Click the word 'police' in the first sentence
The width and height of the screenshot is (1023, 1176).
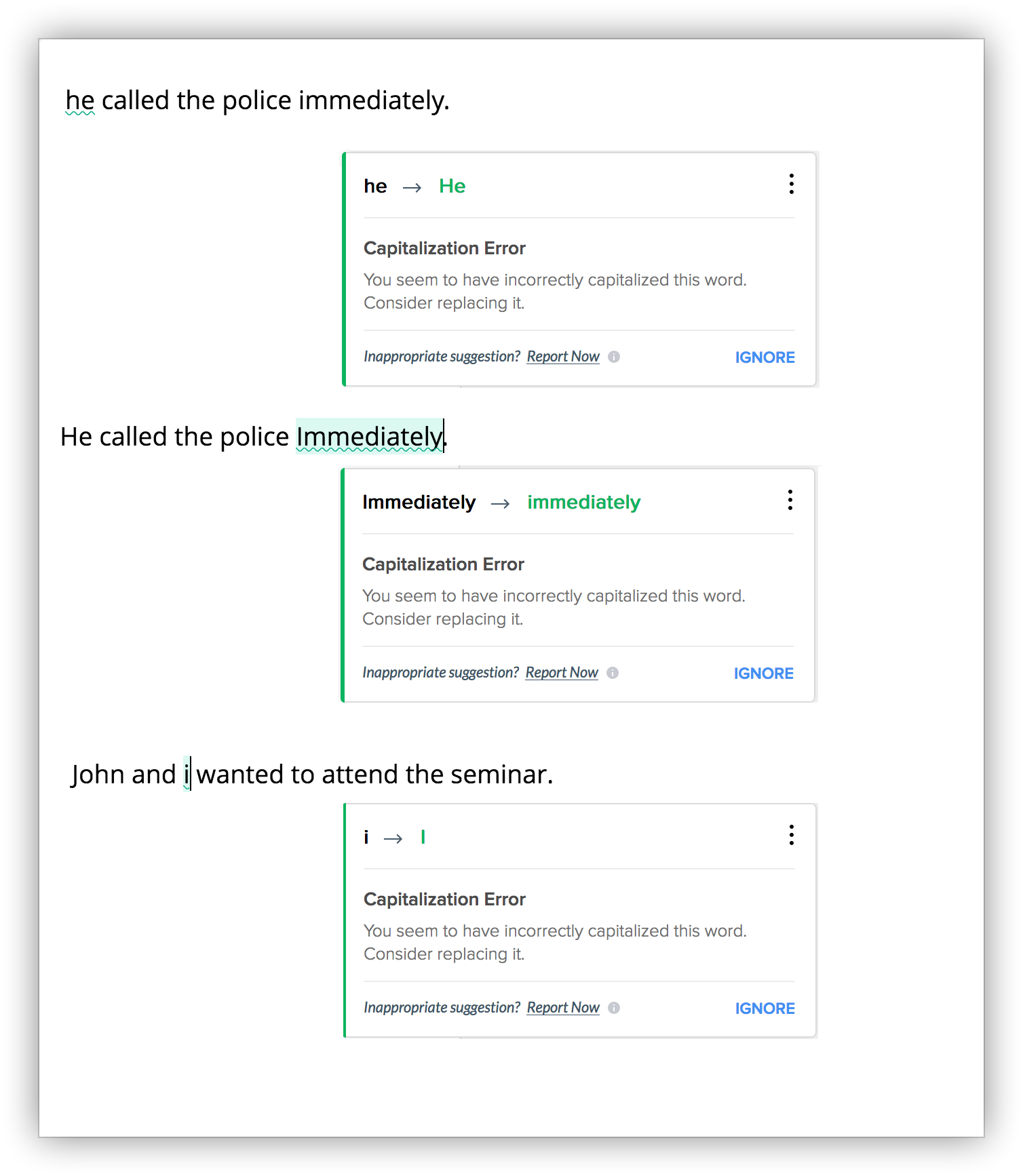point(257,100)
